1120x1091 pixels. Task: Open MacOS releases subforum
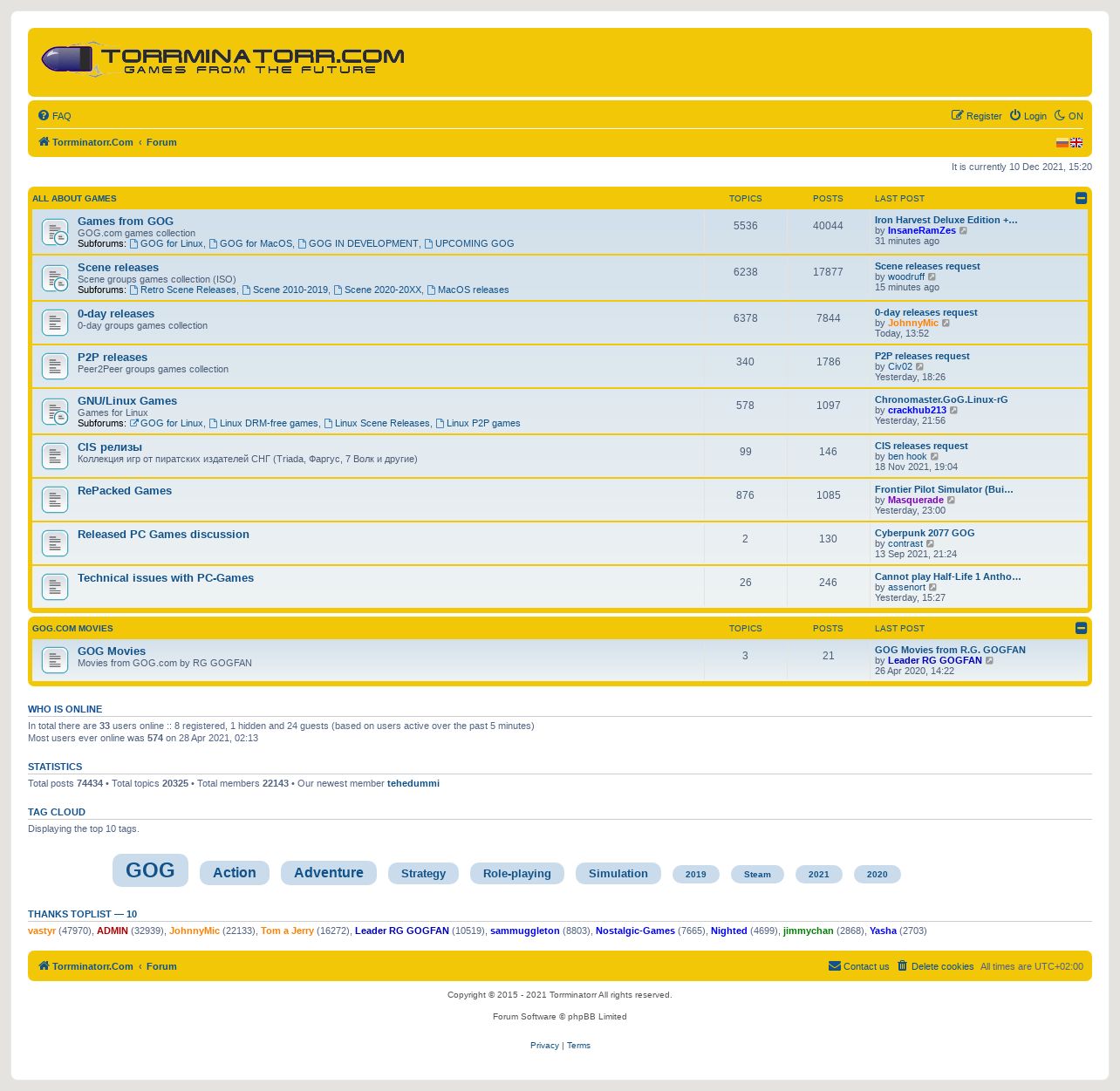click(468, 290)
